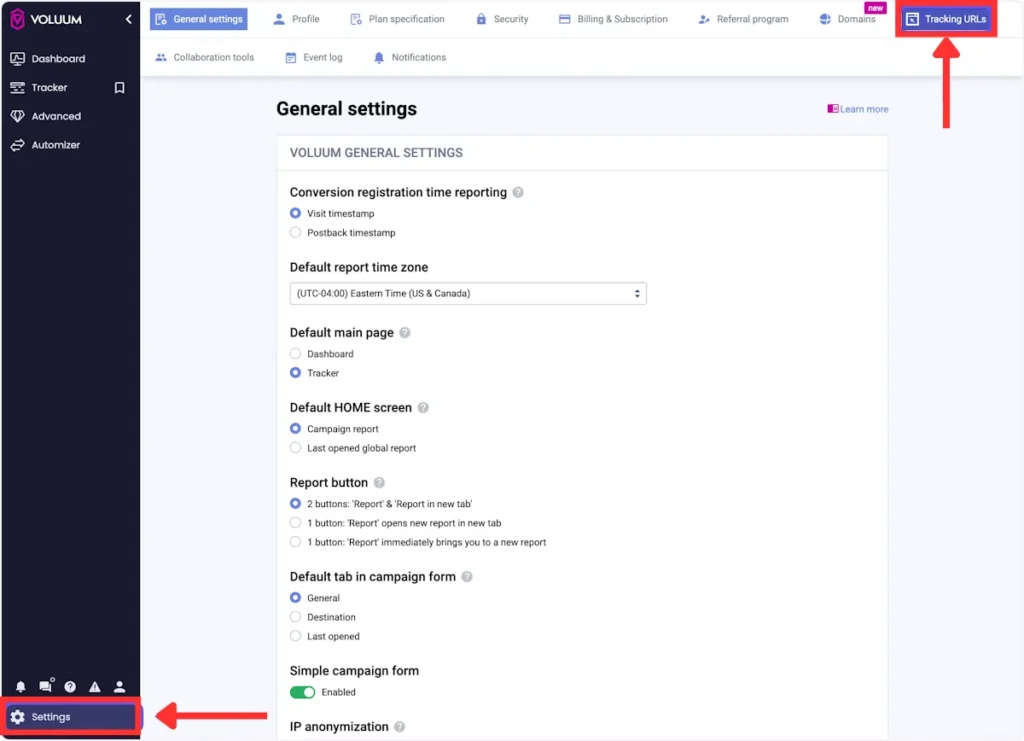The height and width of the screenshot is (741, 1024).
Task: Open the help question mark icon in sidebar
Action: tap(70, 686)
